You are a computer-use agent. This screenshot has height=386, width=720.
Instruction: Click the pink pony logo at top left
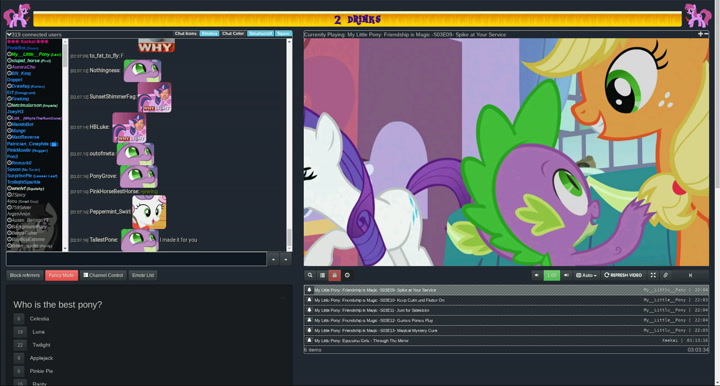[x=17, y=16]
